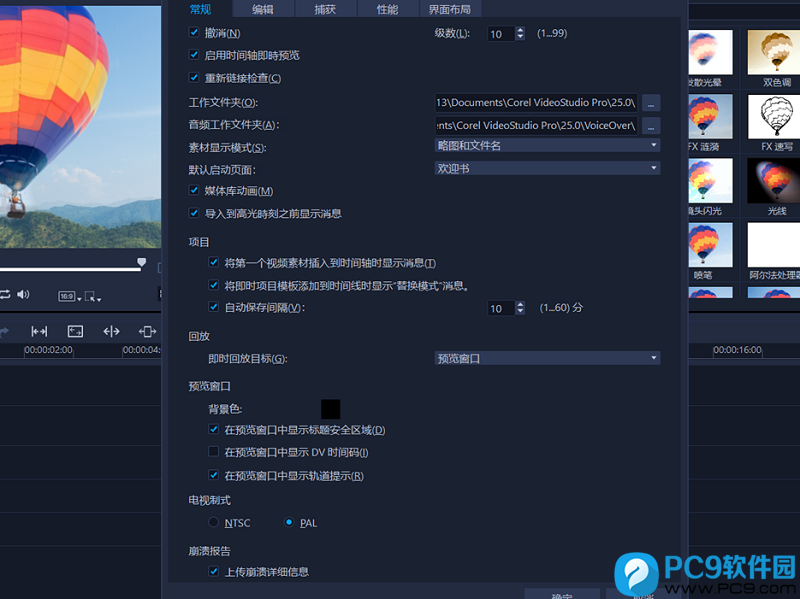Click the redo arrow icon

4,332
